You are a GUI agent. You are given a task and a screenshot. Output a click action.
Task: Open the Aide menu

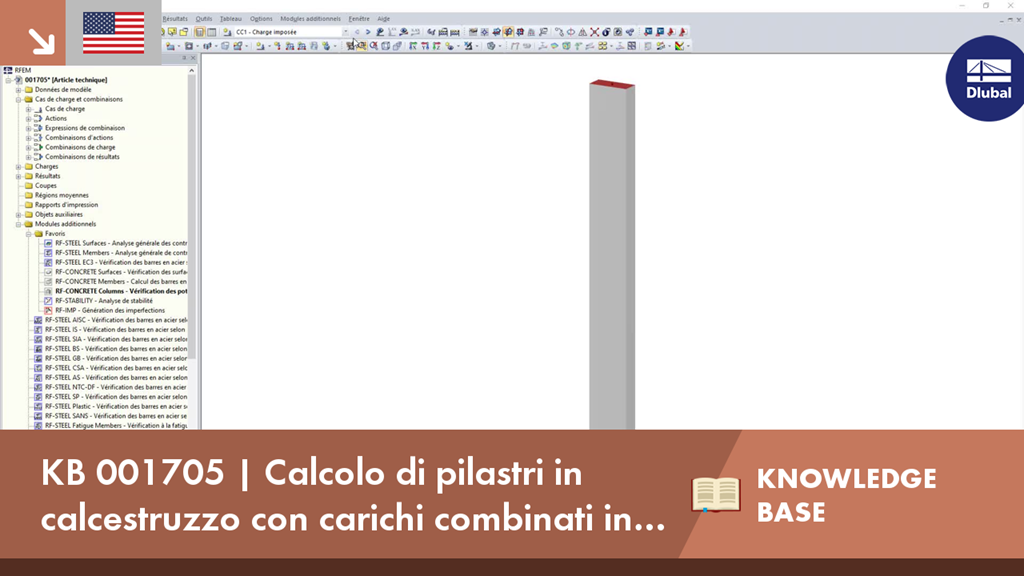[383, 18]
